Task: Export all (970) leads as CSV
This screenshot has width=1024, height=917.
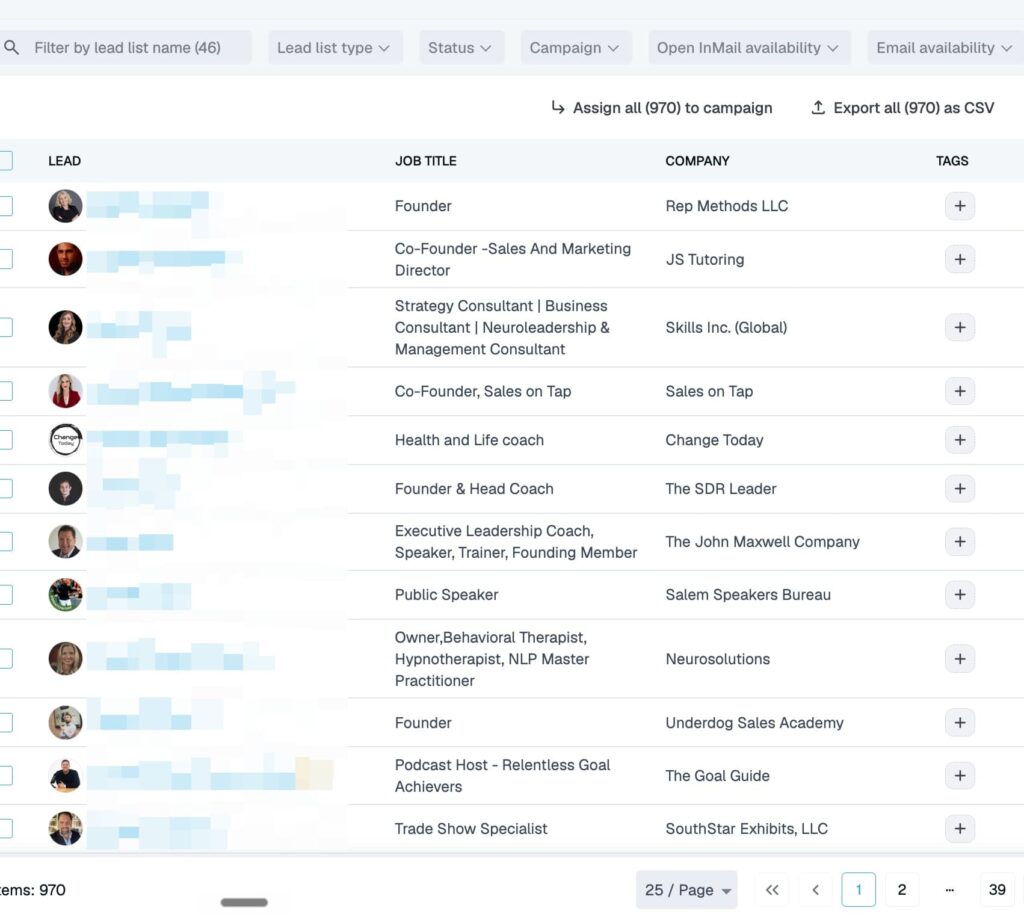Action: coord(902,108)
